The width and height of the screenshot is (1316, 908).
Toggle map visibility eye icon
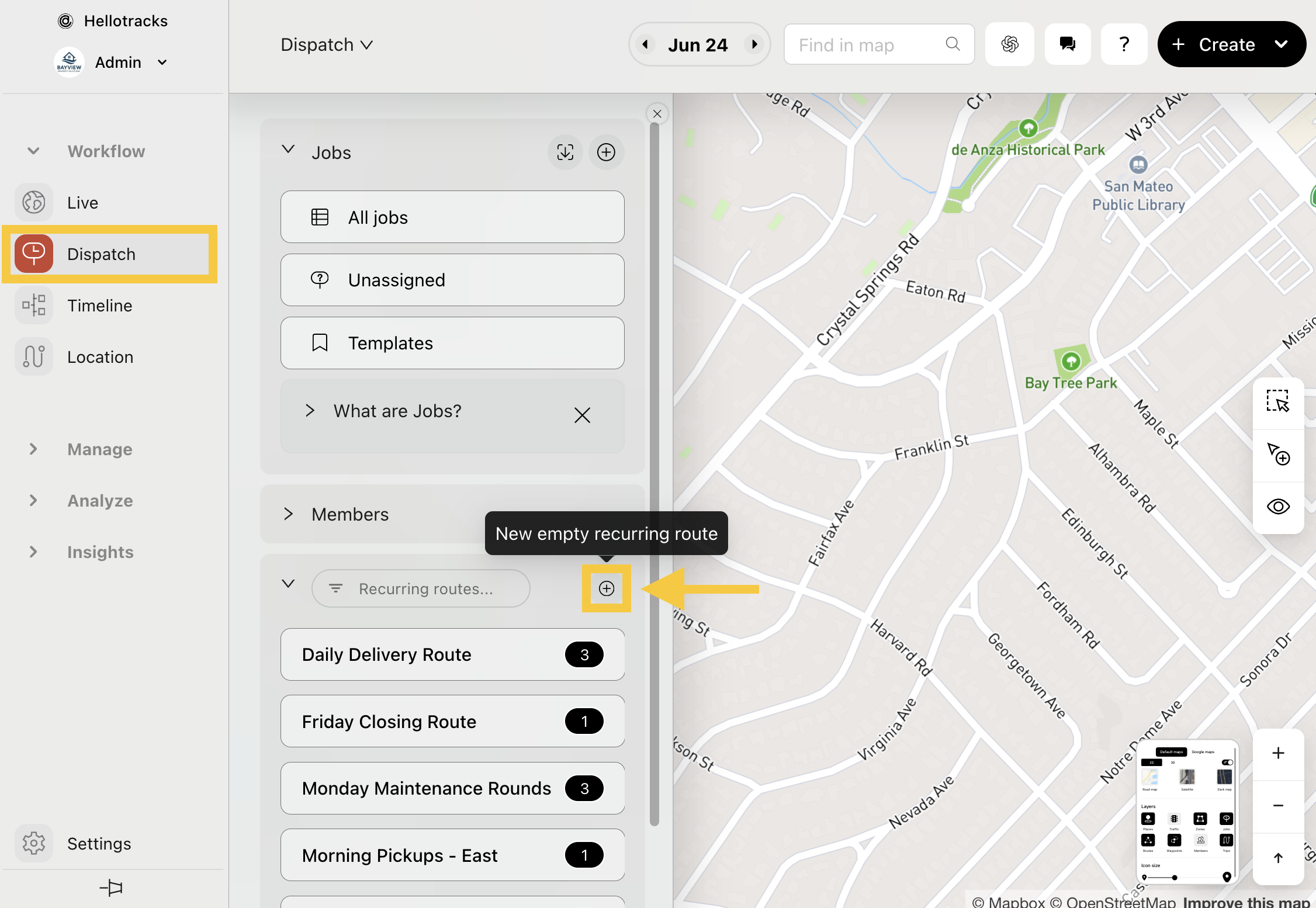click(x=1278, y=507)
